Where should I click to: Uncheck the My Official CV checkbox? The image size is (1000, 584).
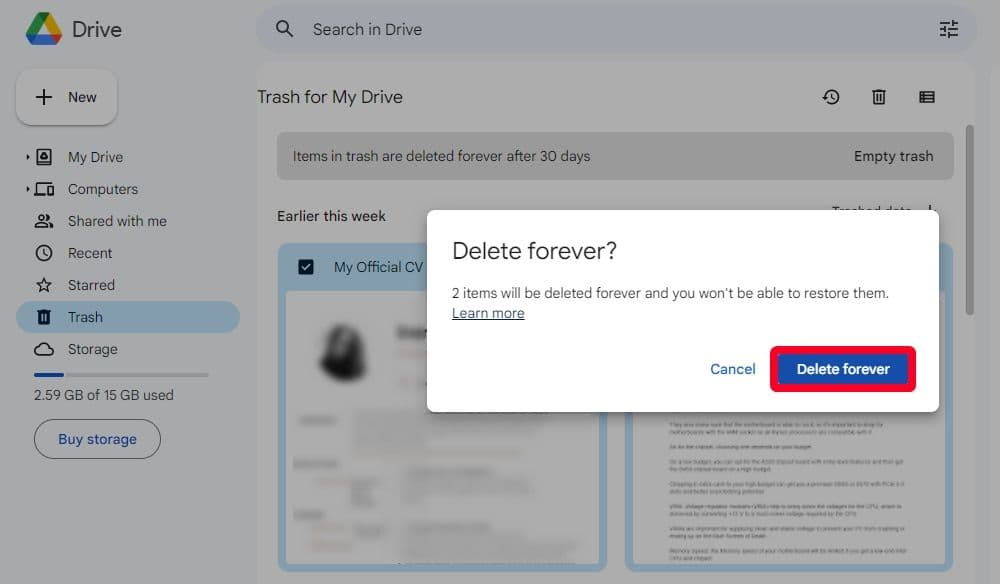point(306,267)
